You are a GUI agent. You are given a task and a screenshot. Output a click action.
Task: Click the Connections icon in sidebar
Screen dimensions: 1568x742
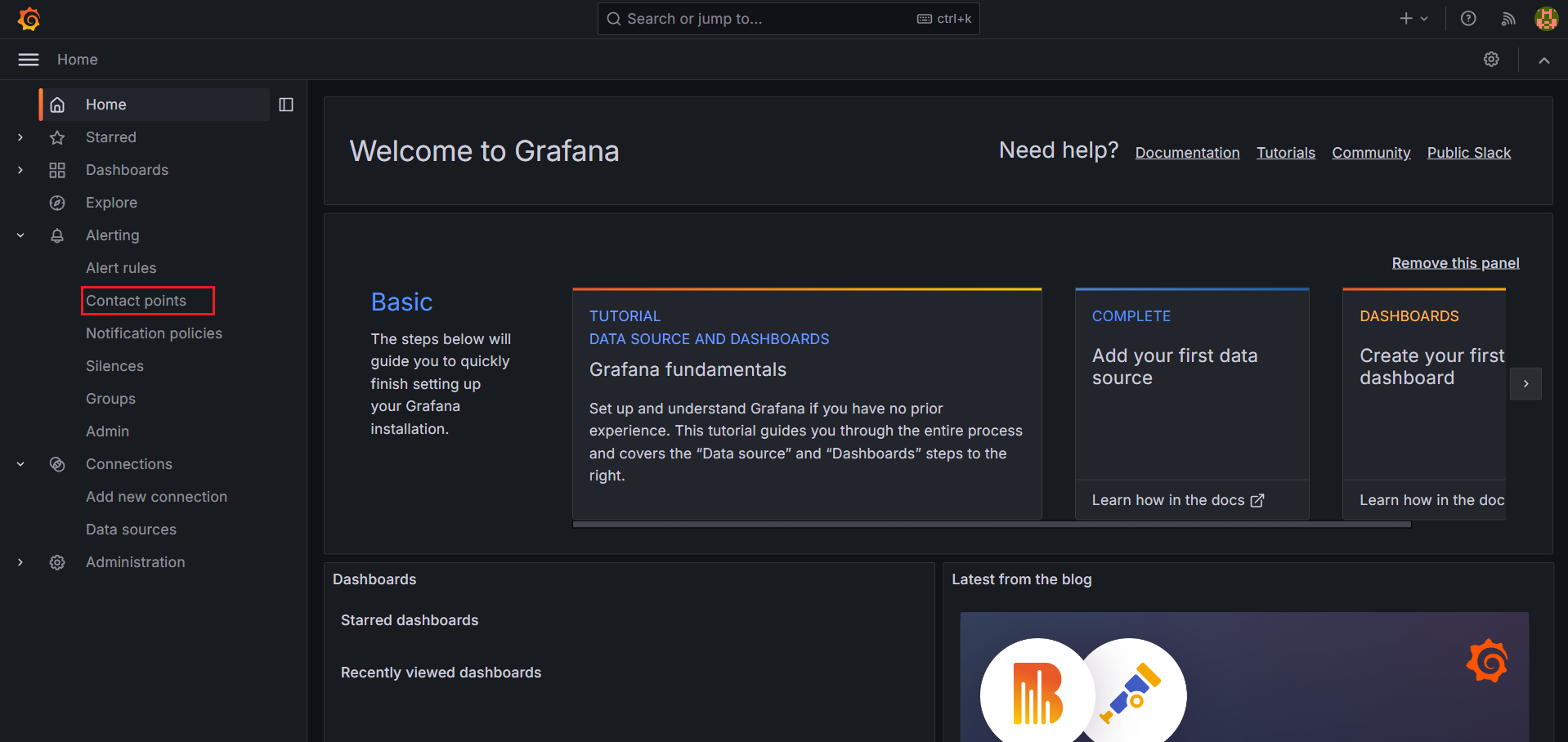coord(57,463)
